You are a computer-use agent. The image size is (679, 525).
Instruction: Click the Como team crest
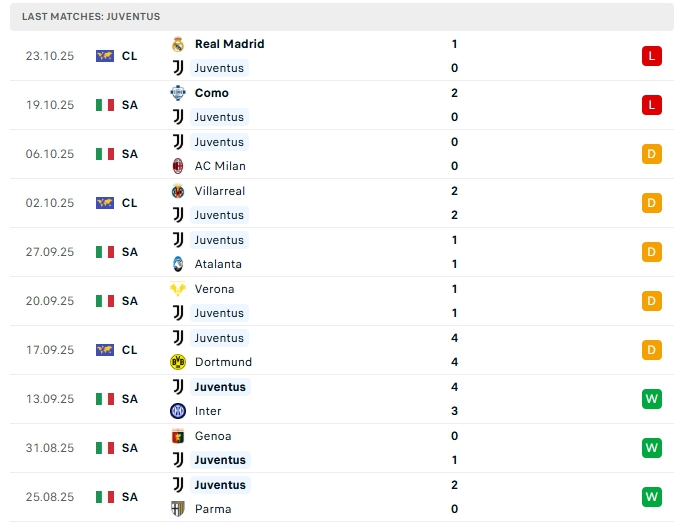[178, 93]
